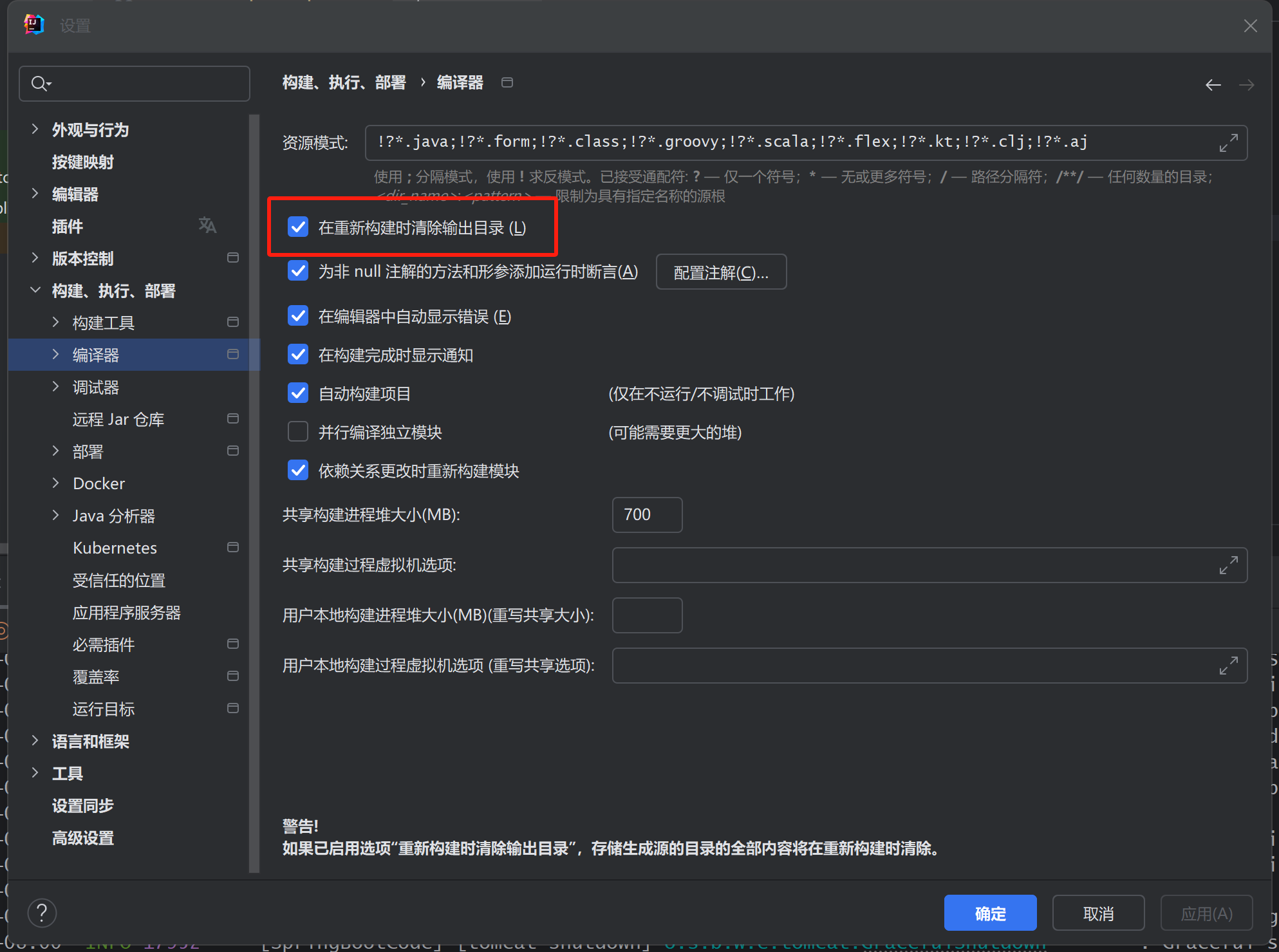
Task: Collapse the 构建、执行、部署 tree node
Action: (x=35, y=290)
